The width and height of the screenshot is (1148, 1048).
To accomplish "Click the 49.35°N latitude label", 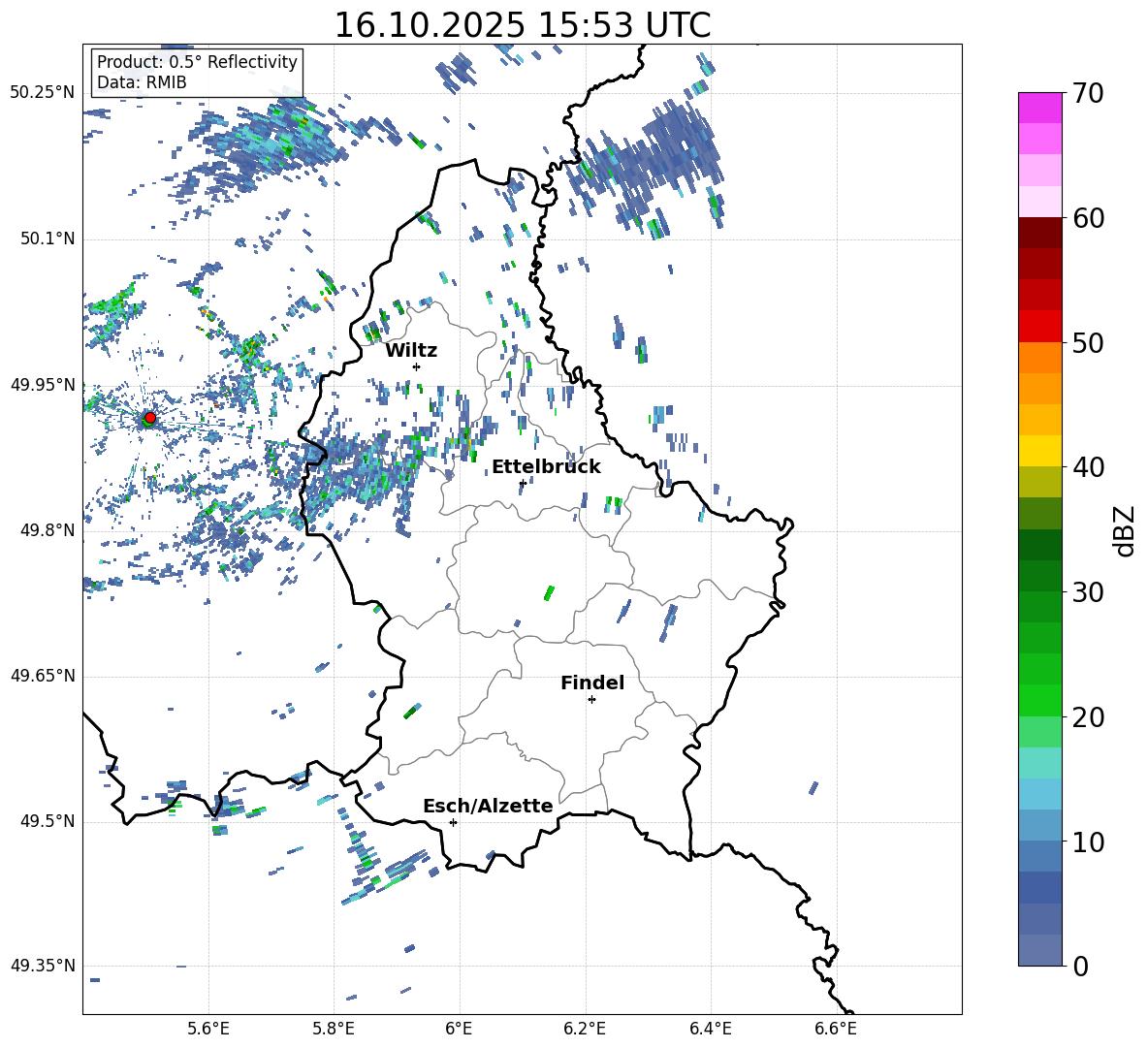I will tap(44, 966).
